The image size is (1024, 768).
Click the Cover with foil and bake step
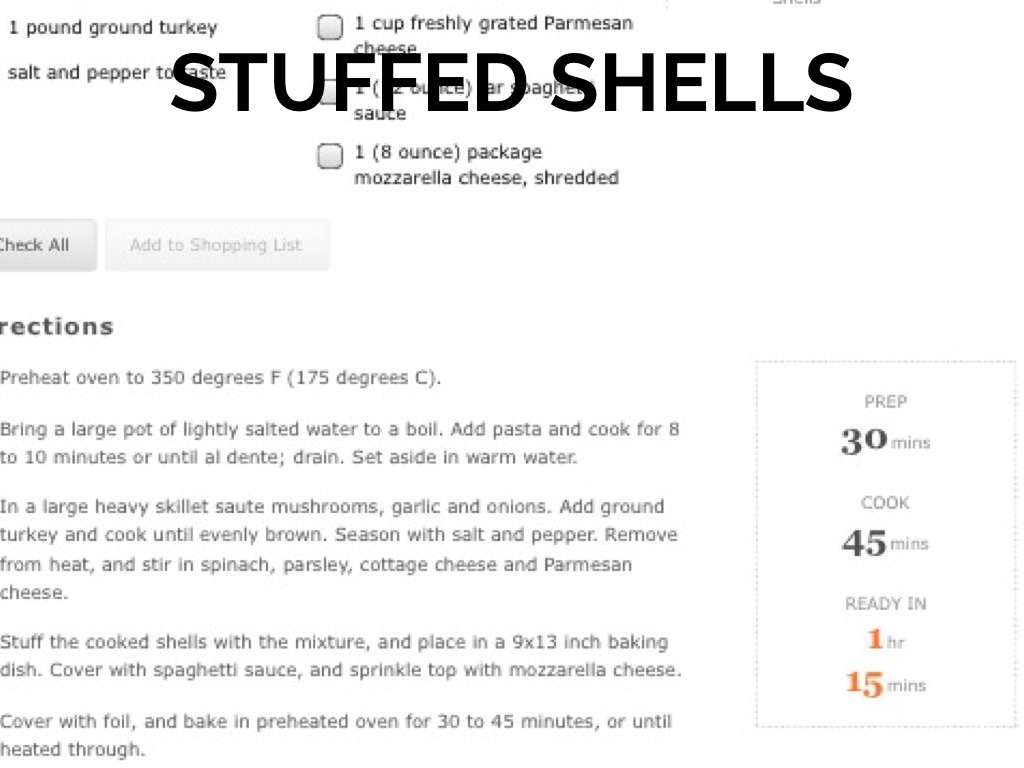335,735
